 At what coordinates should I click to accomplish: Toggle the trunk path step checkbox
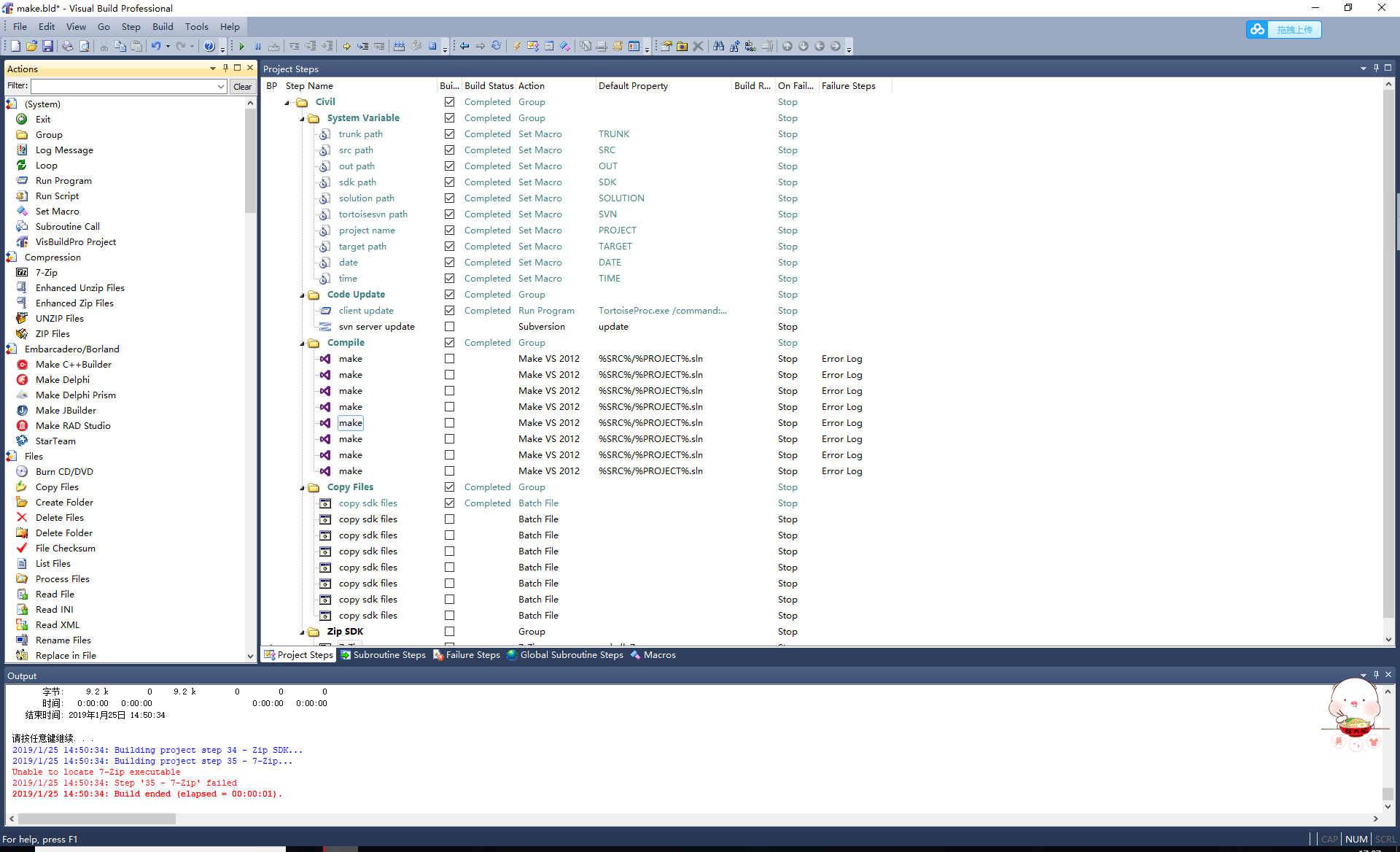(449, 134)
